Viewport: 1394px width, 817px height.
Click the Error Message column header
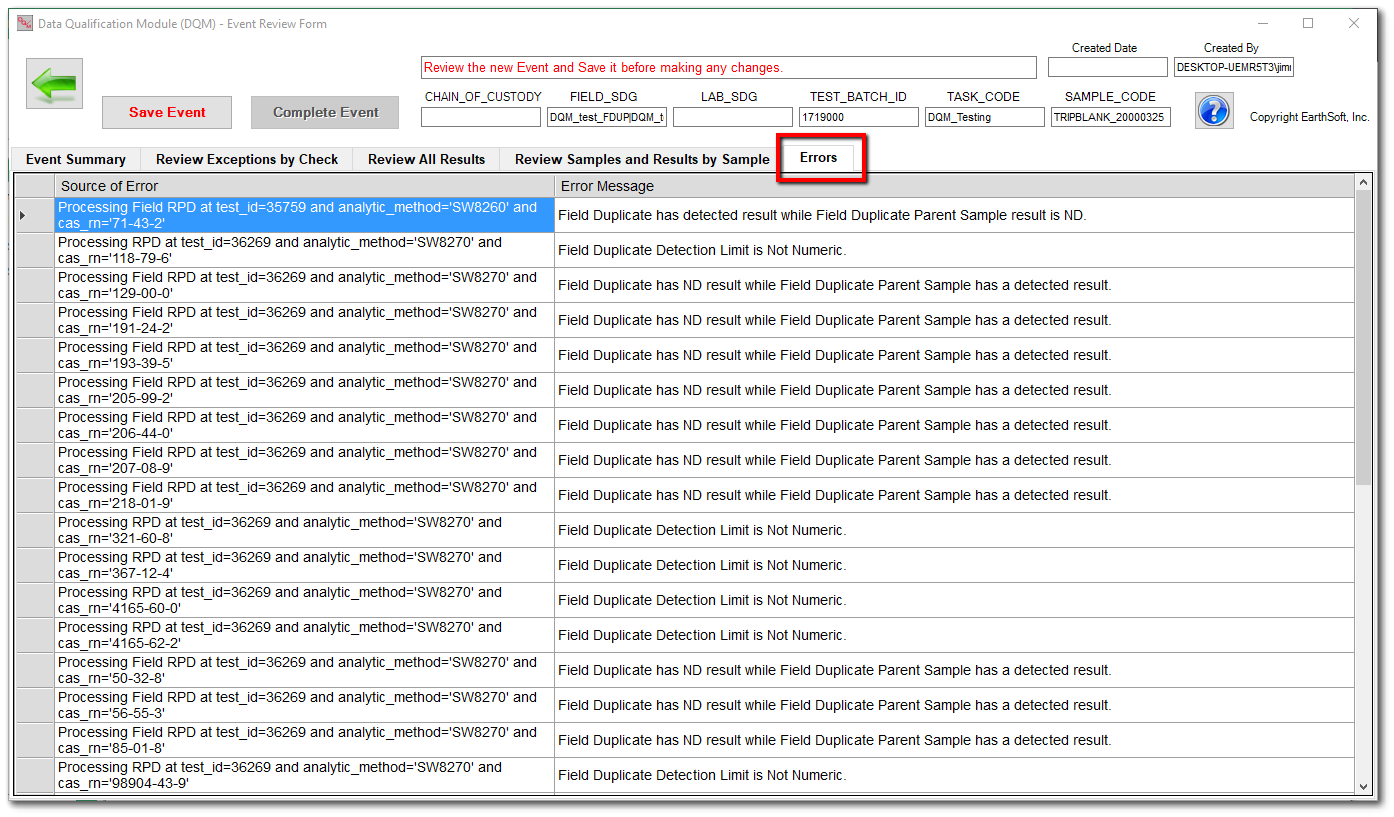(954, 186)
